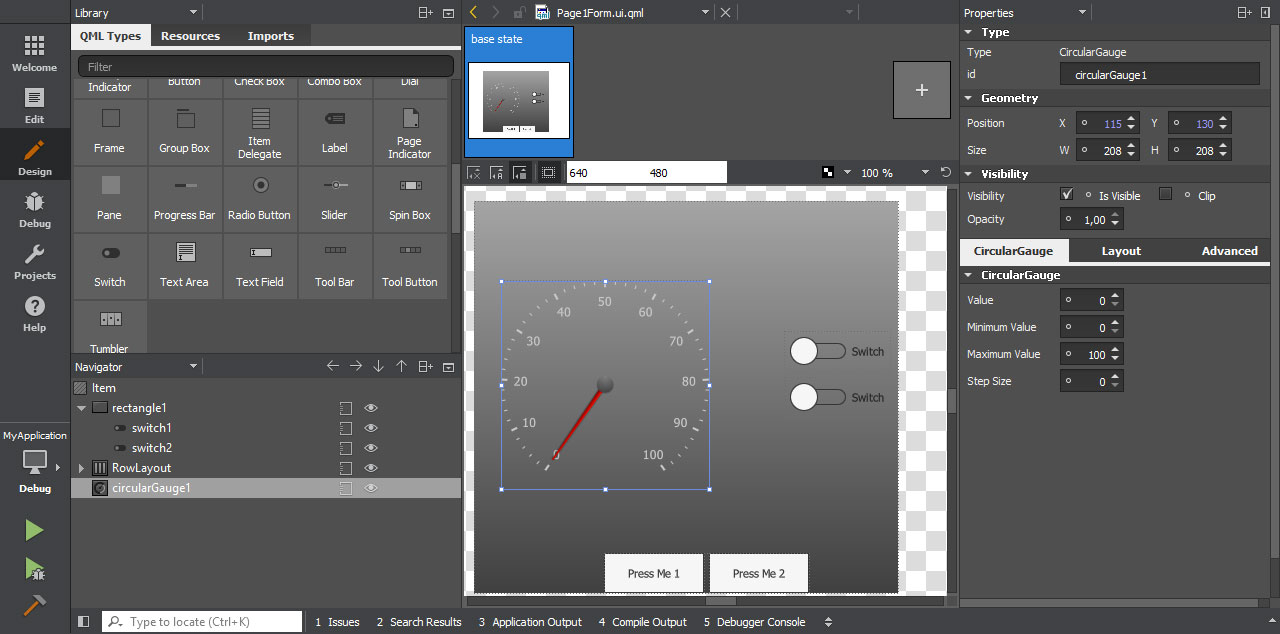Open the Projects mode

pos(34,261)
